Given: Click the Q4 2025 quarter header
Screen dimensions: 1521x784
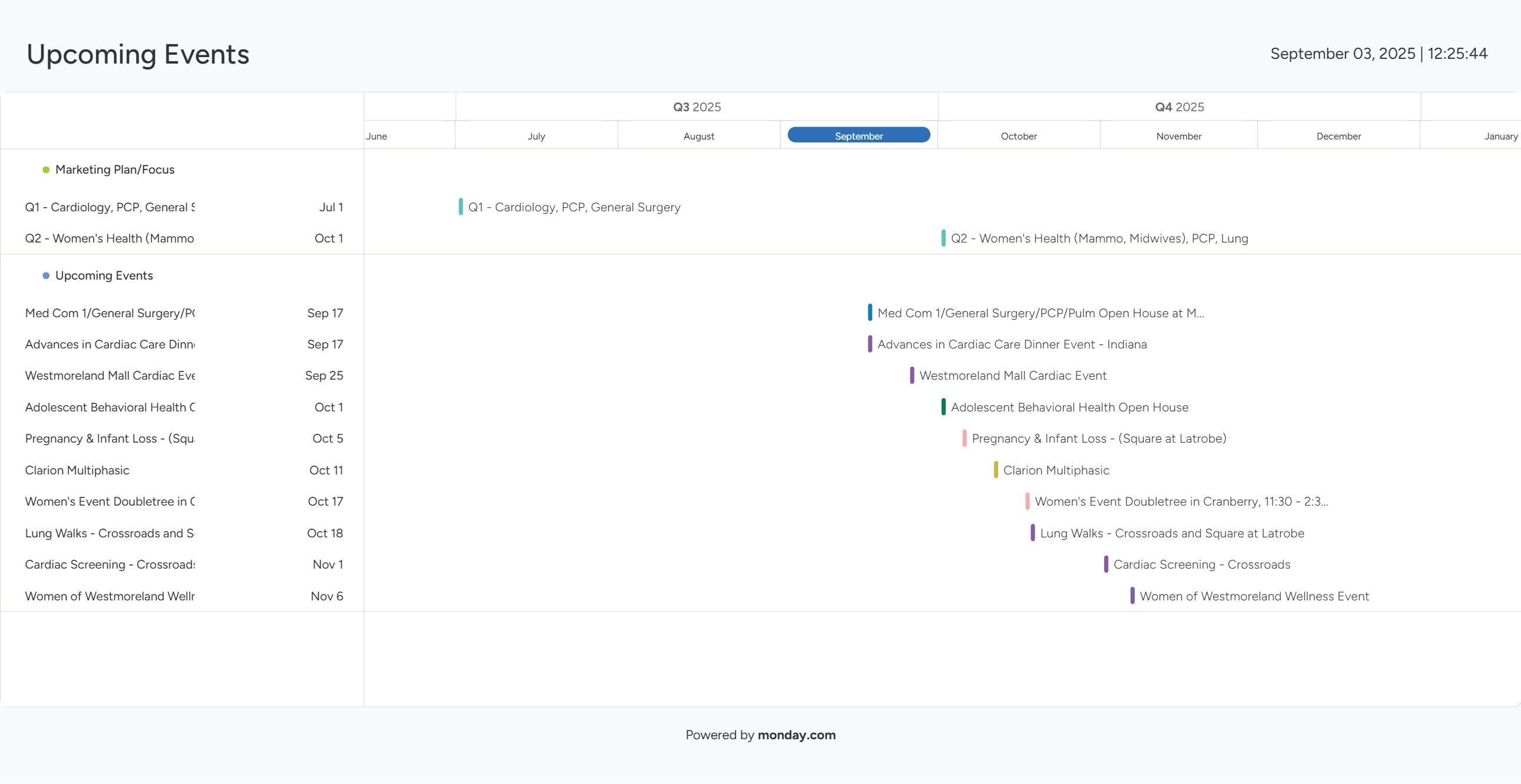Looking at the screenshot, I should 1179,107.
